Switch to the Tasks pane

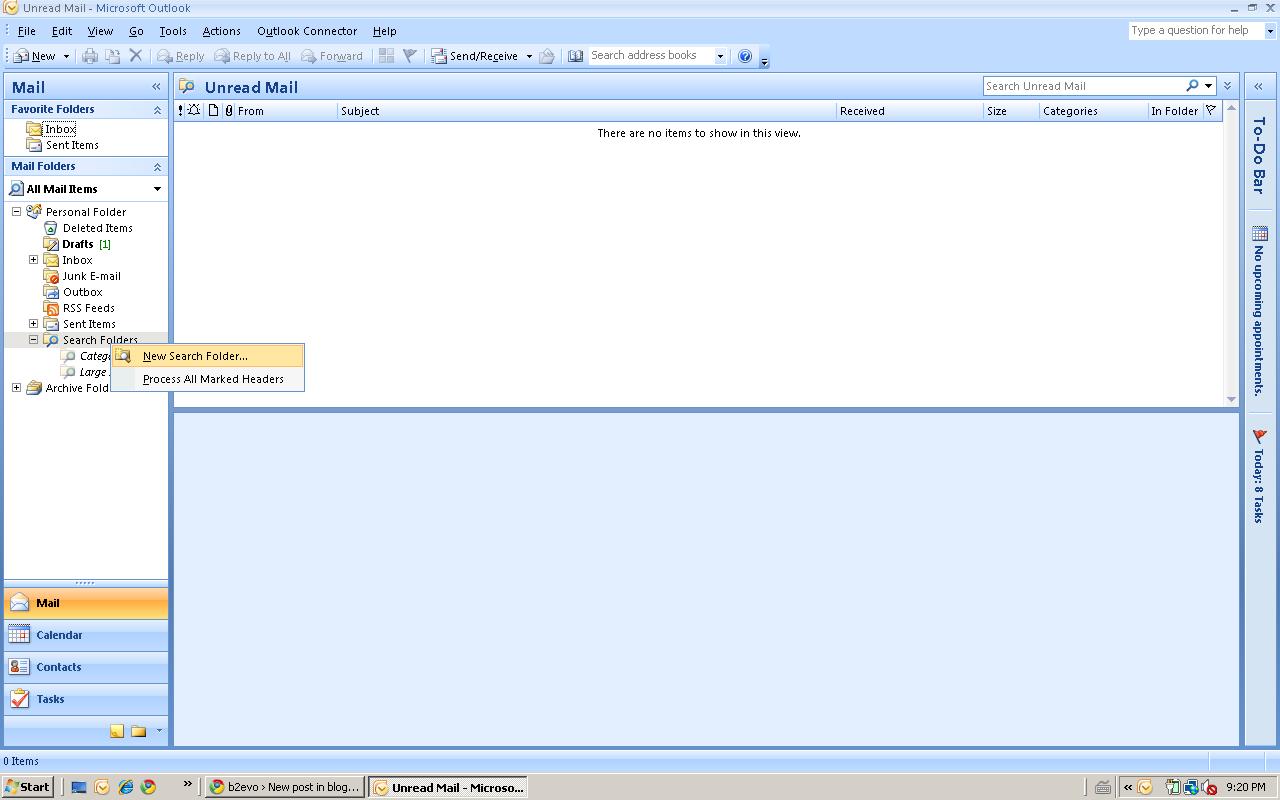tap(86, 699)
